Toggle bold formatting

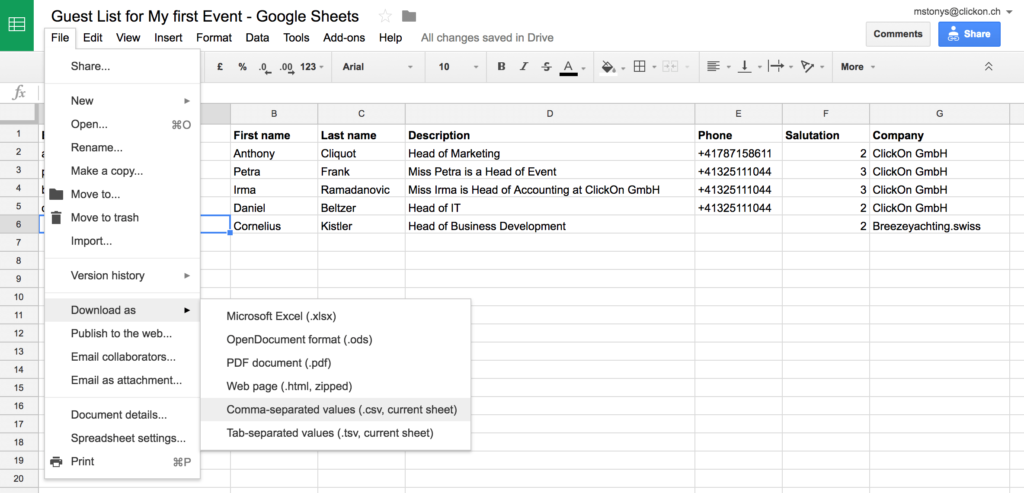(501, 67)
